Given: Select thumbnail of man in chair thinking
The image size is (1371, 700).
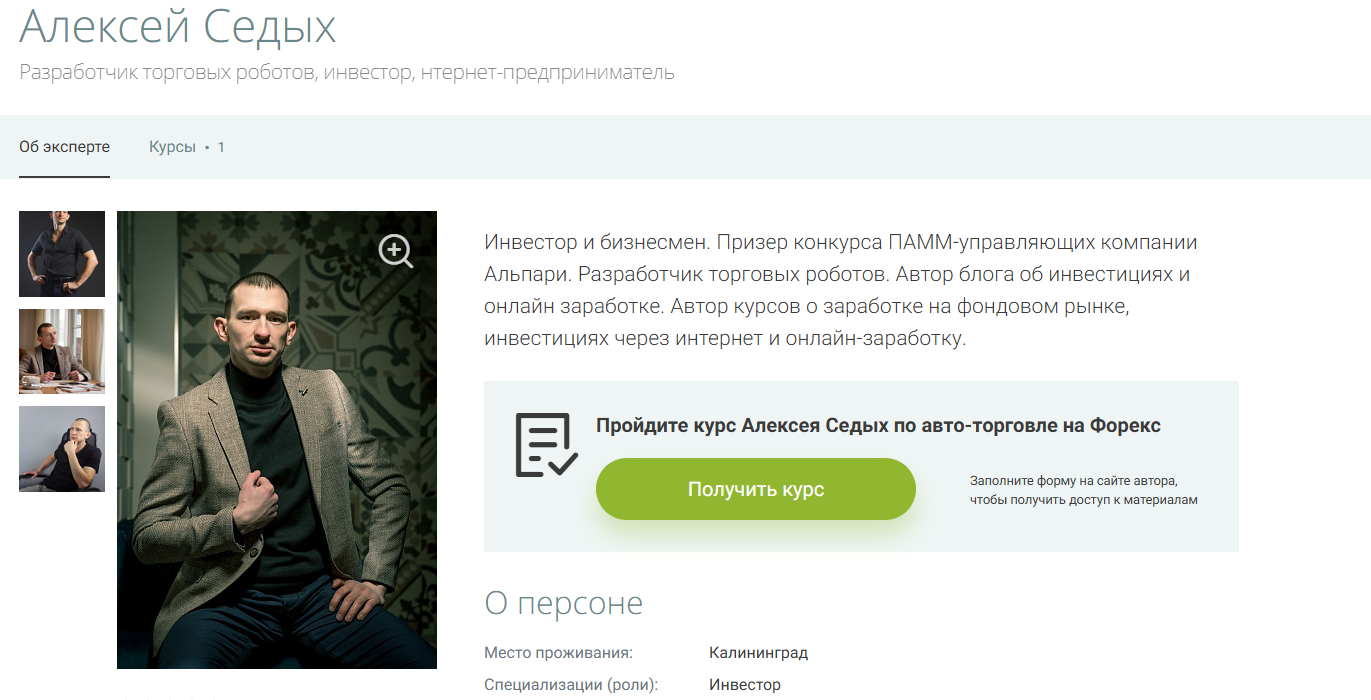Looking at the screenshot, I should coord(62,449).
